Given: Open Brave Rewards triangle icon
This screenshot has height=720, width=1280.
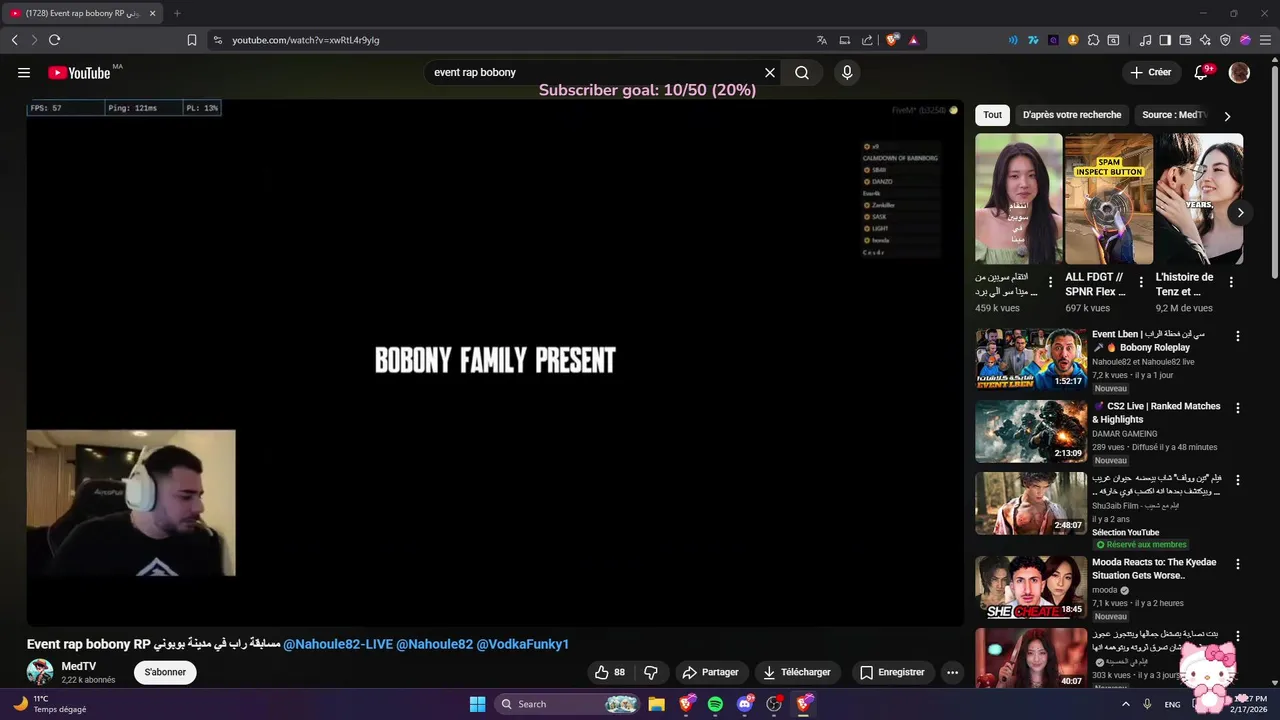Looking at the screenshot, I should click(913, 40).
